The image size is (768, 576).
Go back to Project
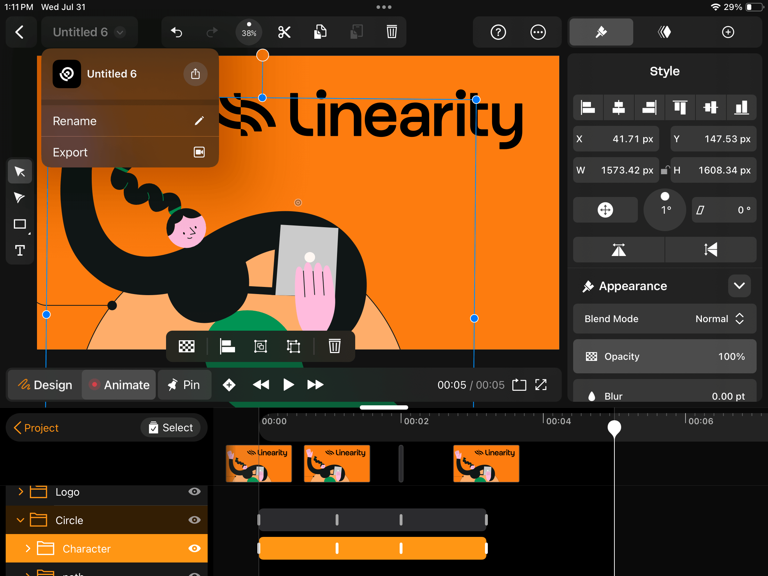(x=36, y=428)
